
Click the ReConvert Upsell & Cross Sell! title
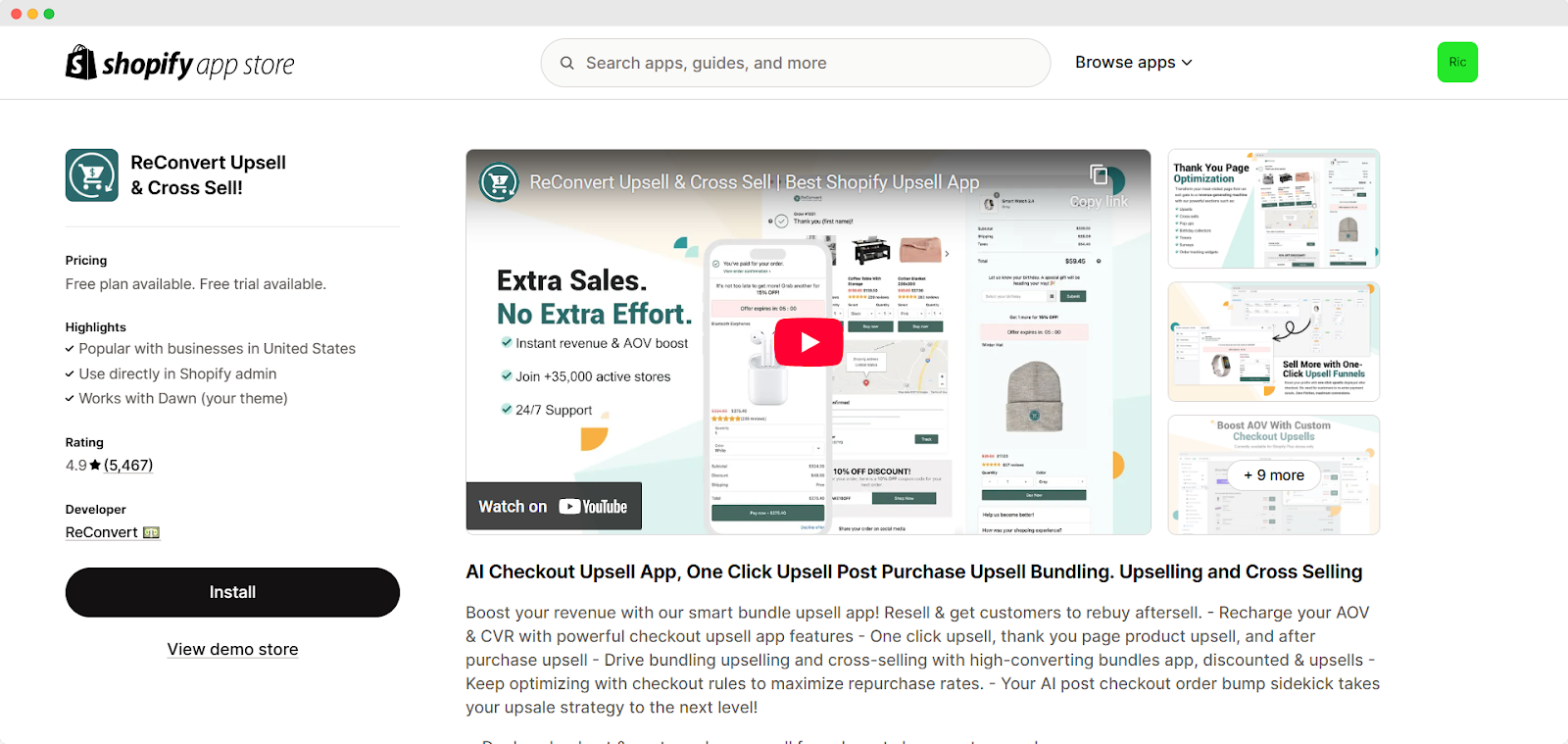[x=209, y=175]
